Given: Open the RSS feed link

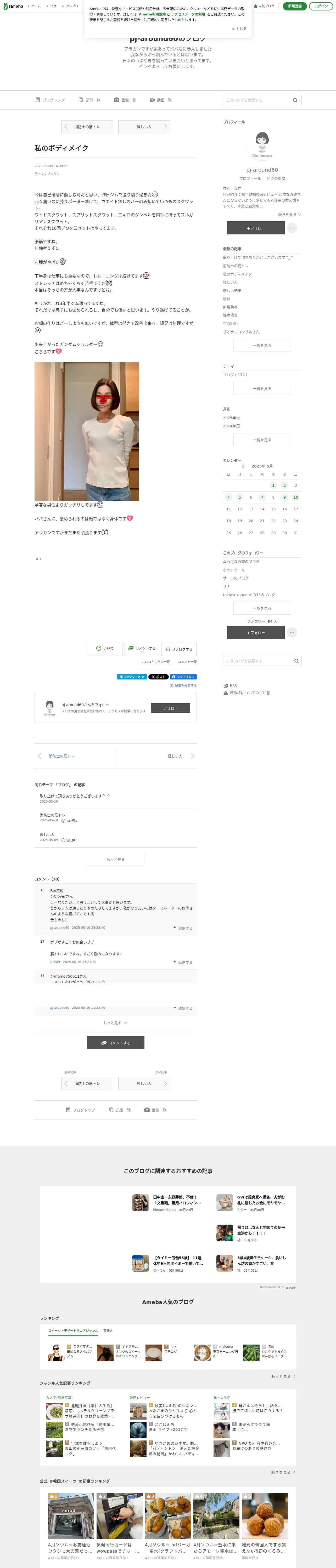Looking at the screenshot, I should pos(231,685).
